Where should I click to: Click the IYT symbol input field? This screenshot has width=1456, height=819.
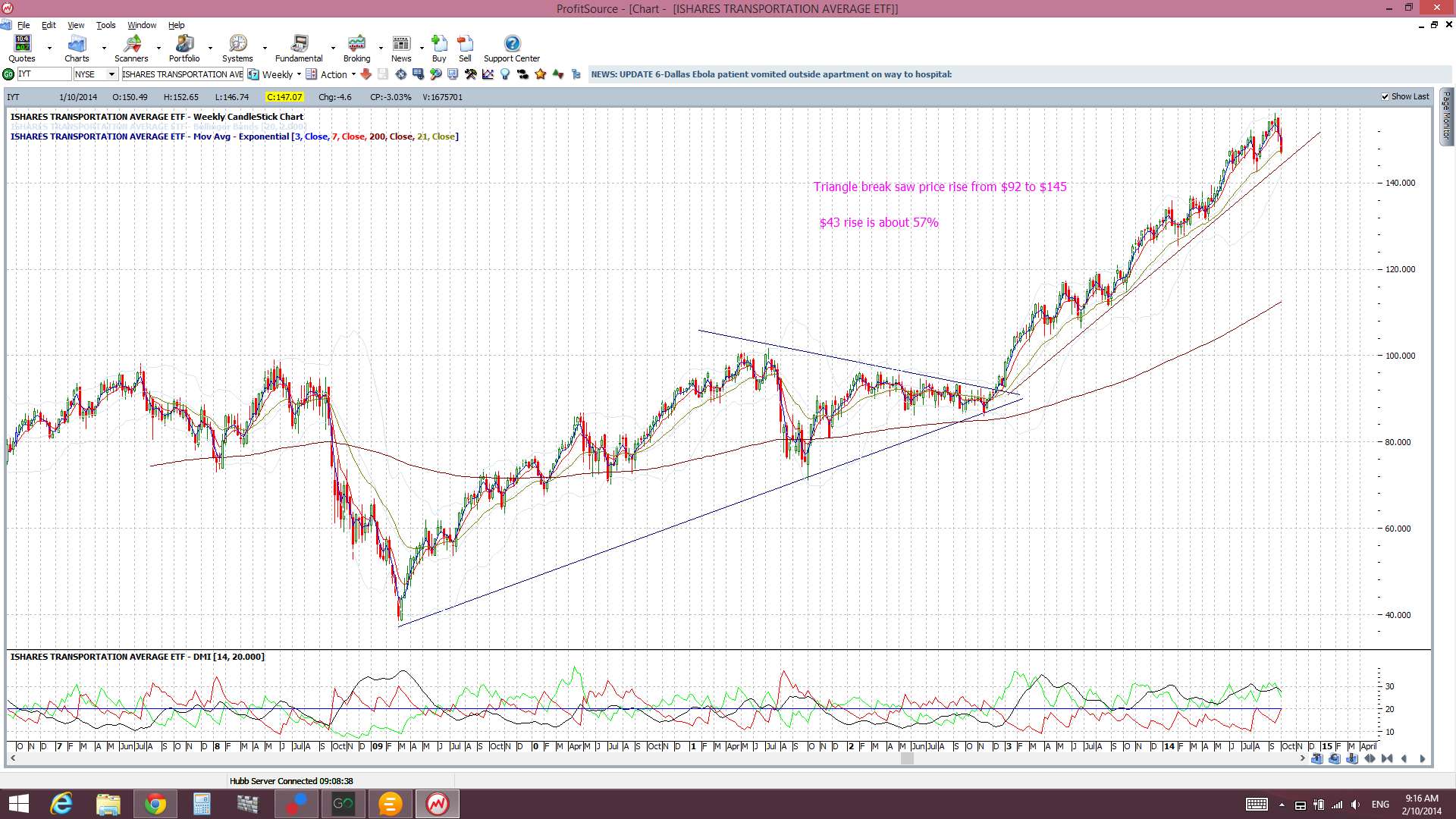[x=43, y=74]
